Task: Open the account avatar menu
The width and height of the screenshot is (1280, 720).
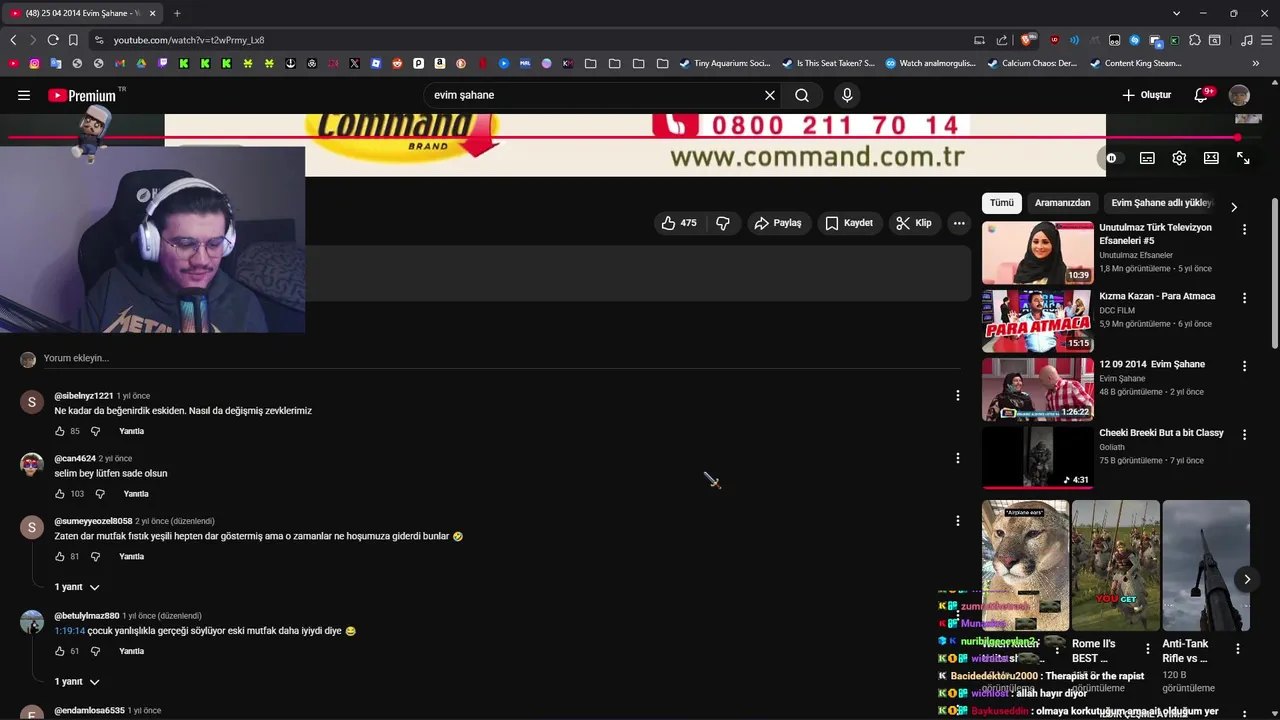Action: (1239, 95)
